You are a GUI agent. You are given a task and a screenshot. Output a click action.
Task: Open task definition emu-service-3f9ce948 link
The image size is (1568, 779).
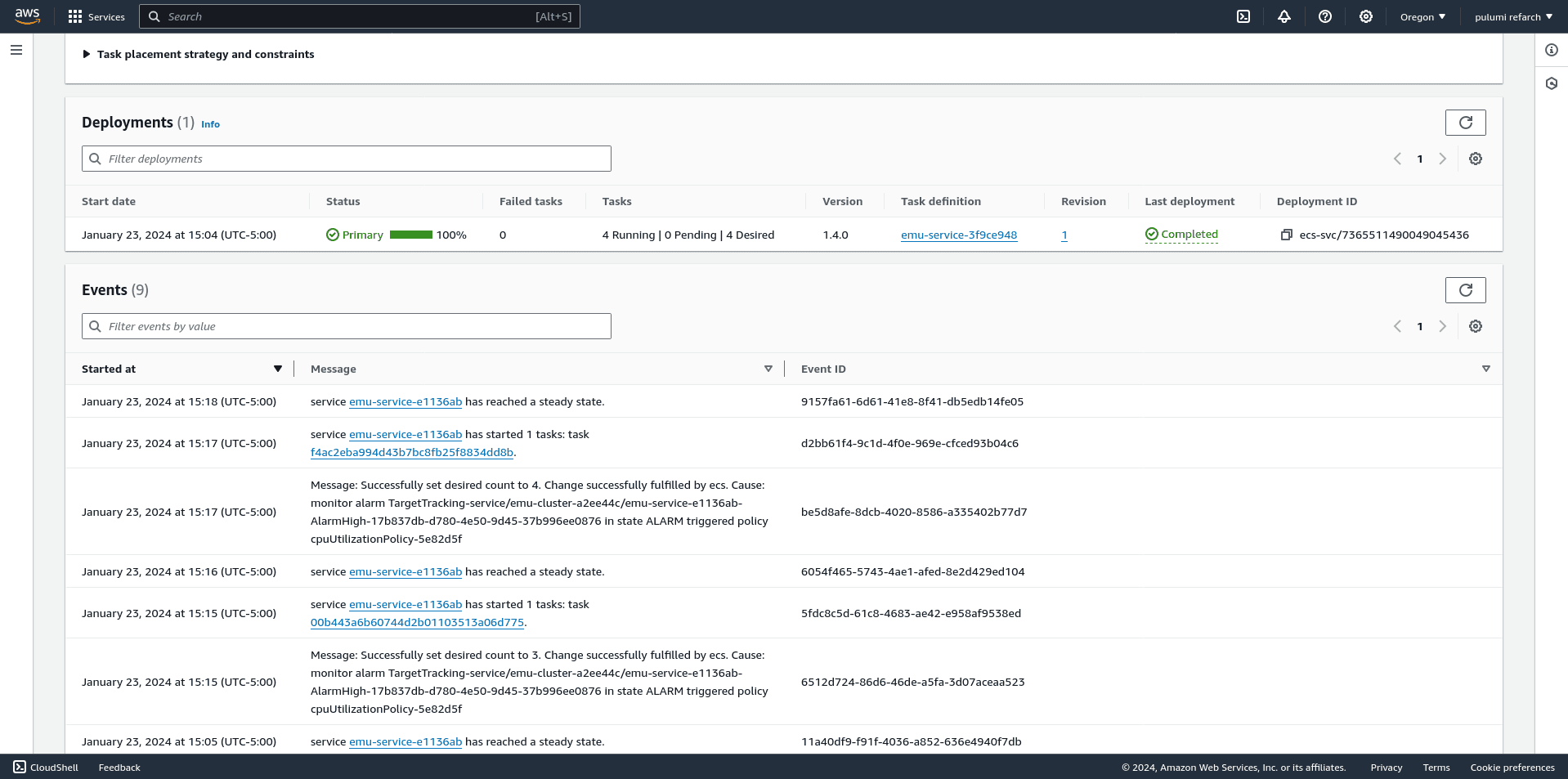click(x=958, y=235)
